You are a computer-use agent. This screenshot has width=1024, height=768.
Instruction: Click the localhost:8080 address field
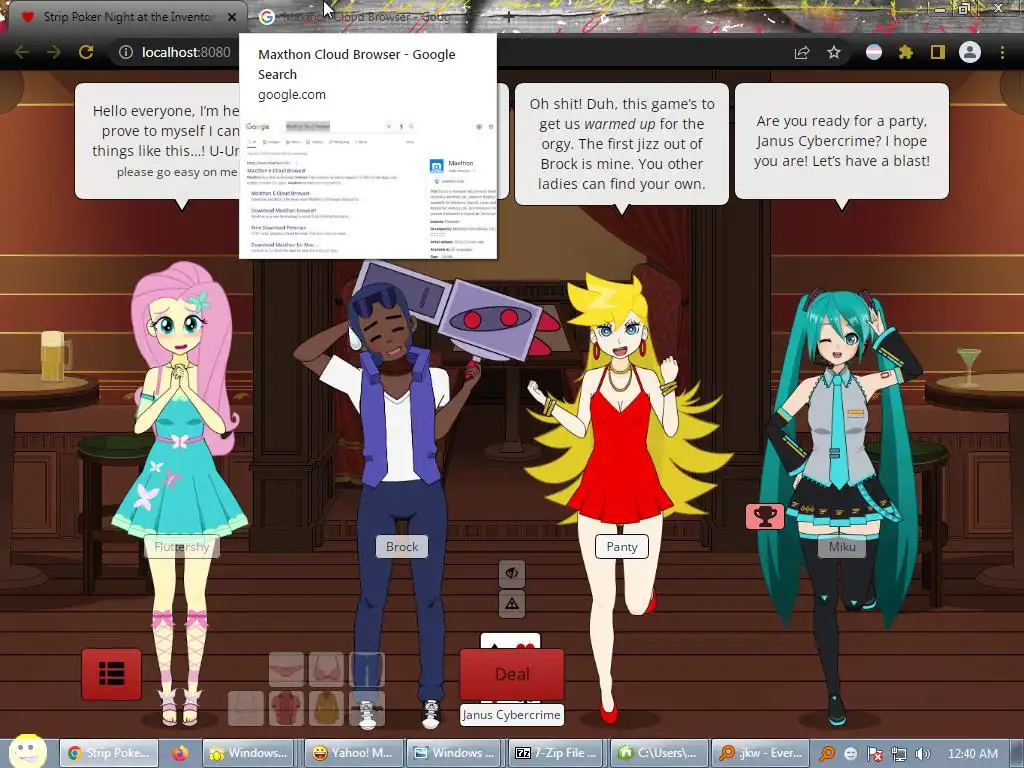tap(186, 52)
